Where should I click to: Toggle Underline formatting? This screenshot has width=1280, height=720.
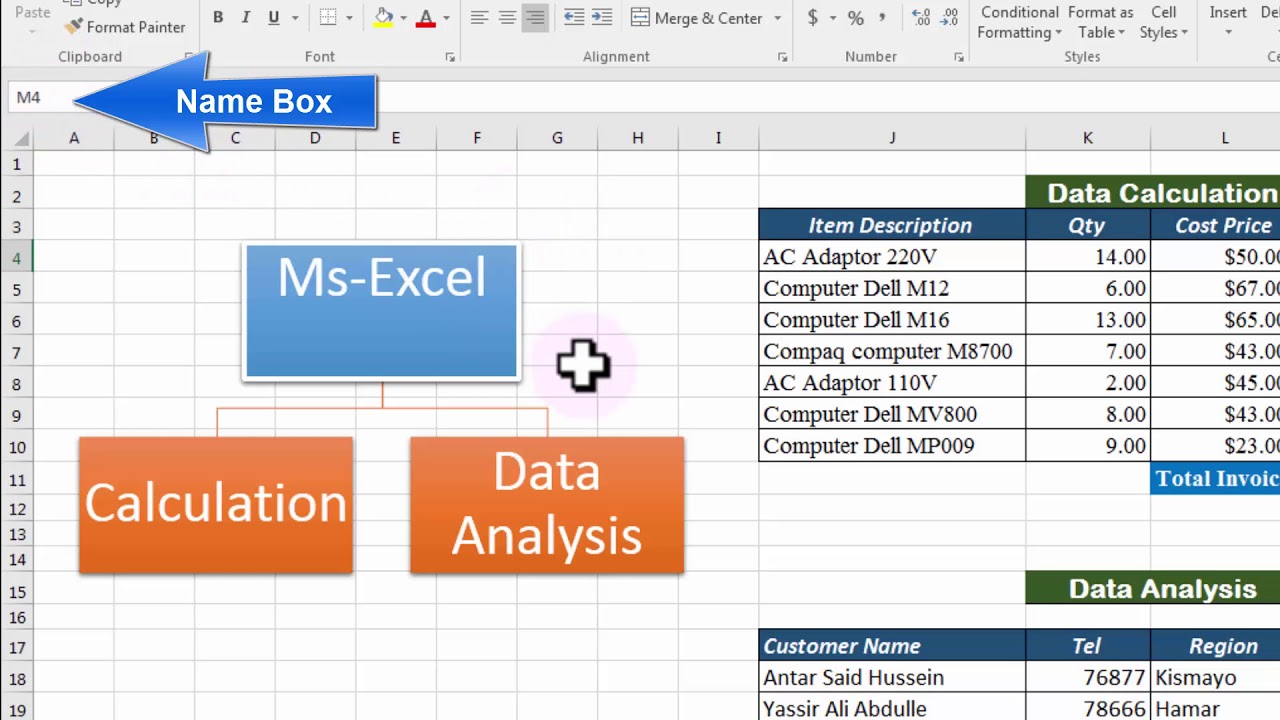[273, 18]
